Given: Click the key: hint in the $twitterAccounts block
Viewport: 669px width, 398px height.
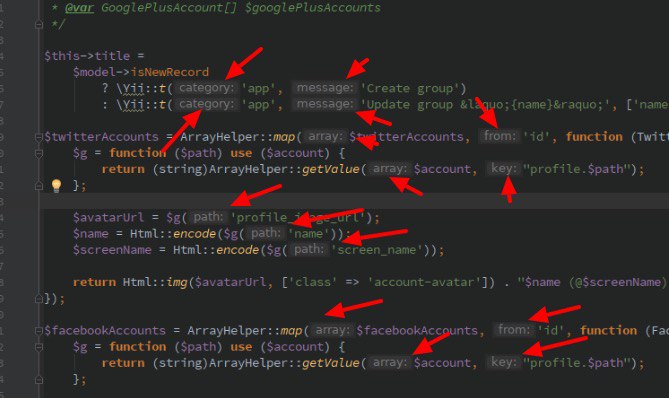Looking at the screenshot, I should coord(504,168).
